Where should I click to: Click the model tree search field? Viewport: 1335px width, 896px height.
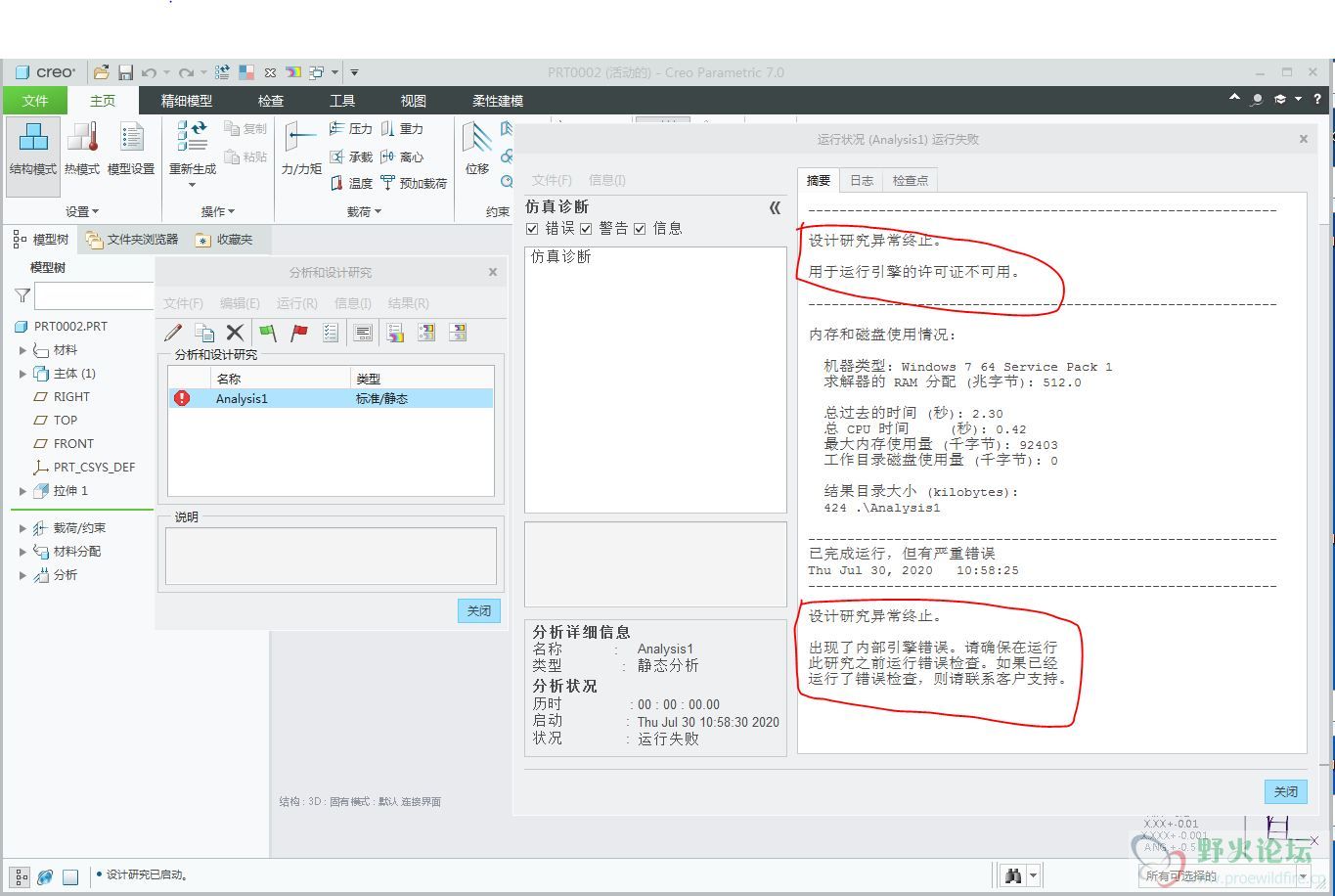click(x=94, y=296)
